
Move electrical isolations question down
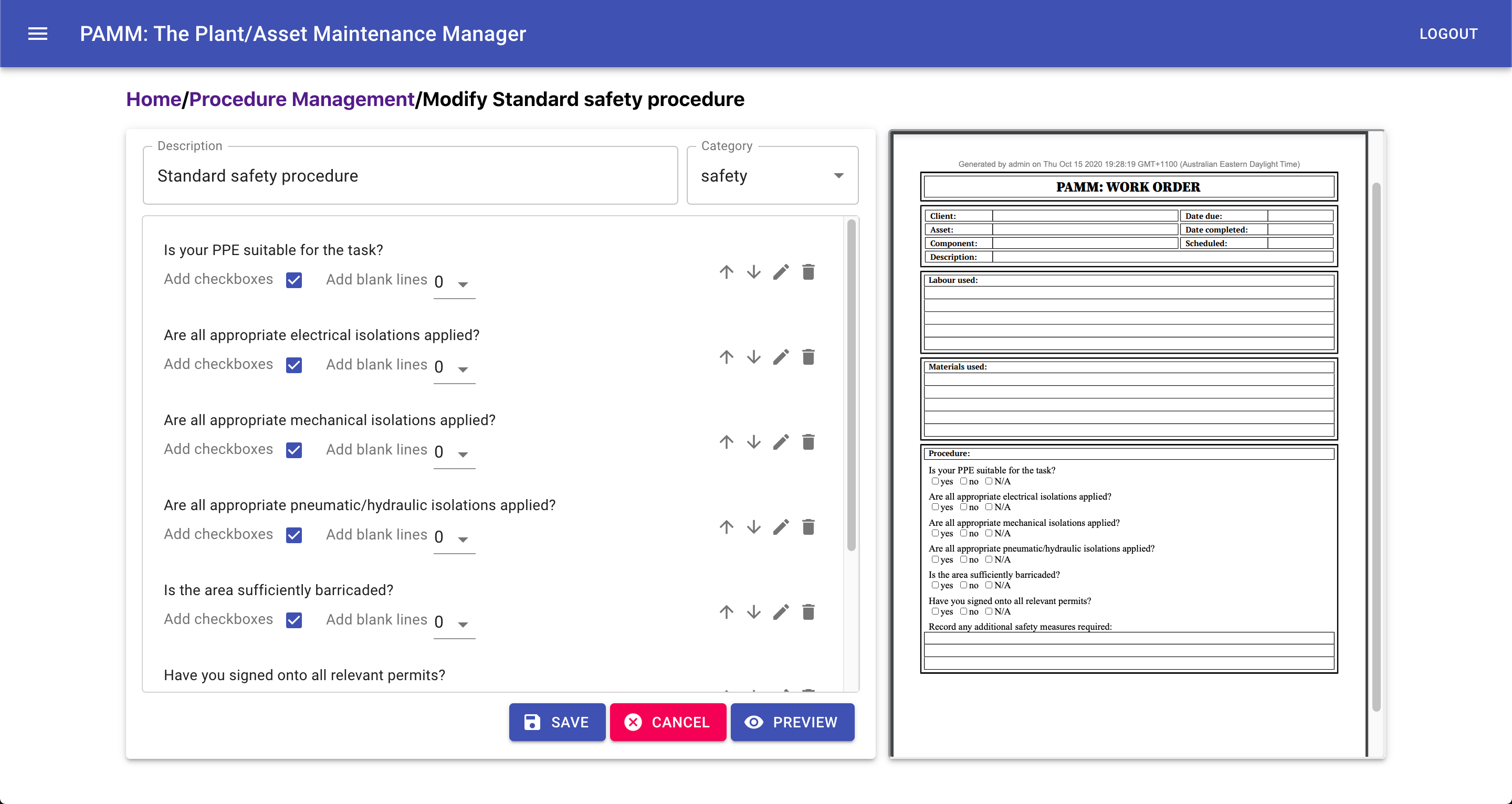click(x=754, y=357)
